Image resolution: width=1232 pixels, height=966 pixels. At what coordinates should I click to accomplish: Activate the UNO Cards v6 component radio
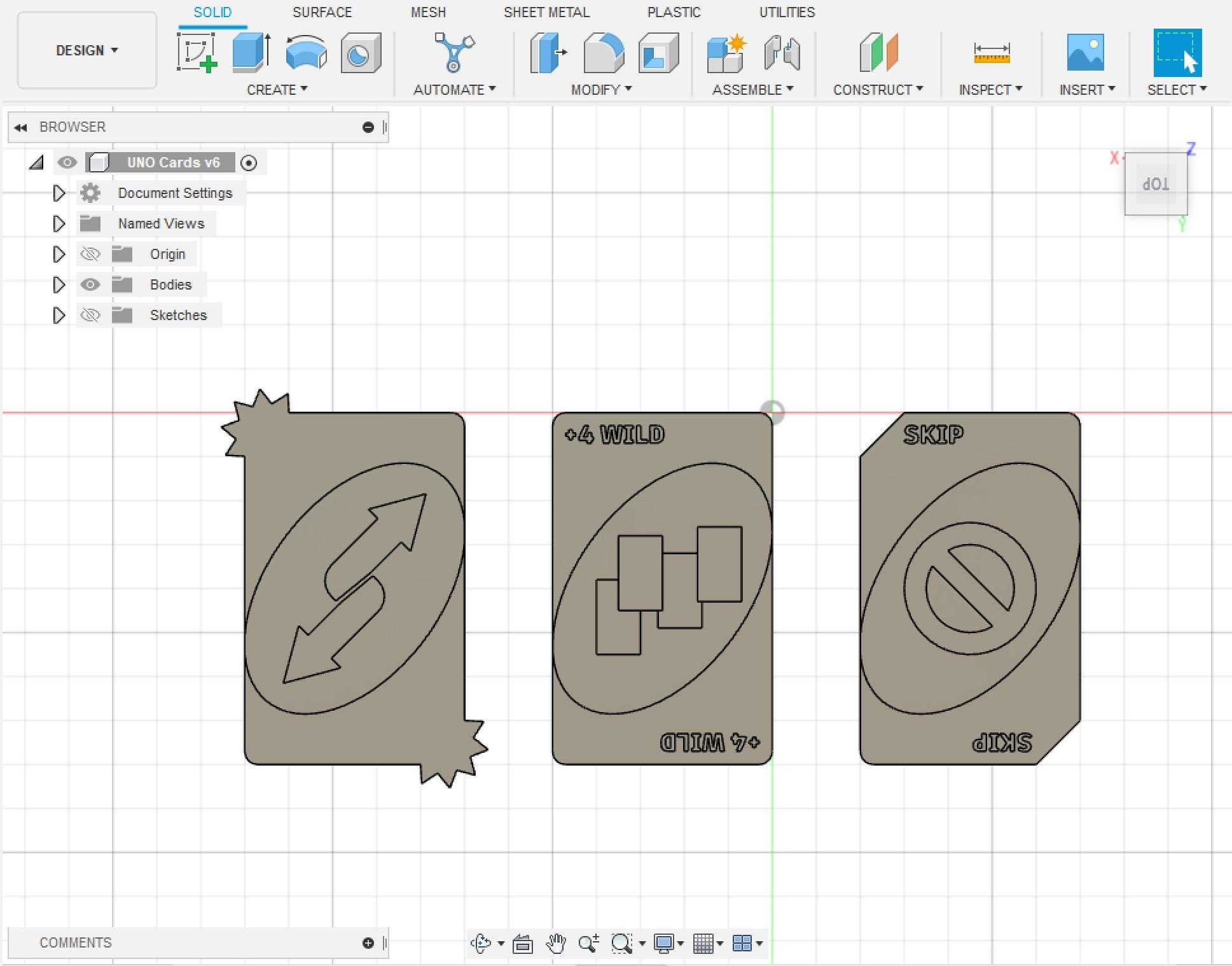click(249, 163)
